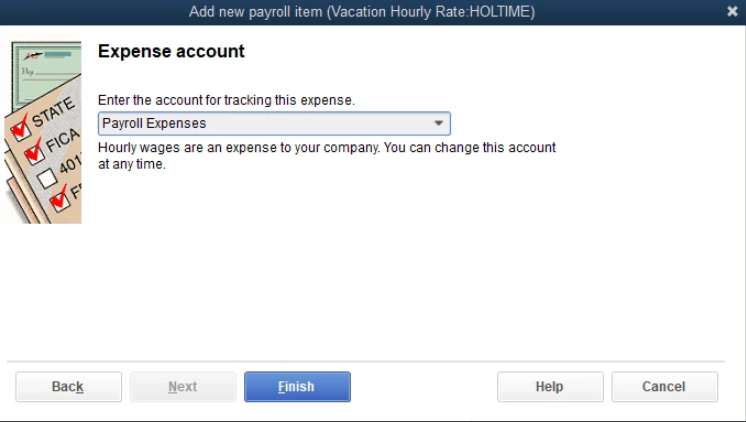Viewport: 746px width, 422px height.
Task: Go to previous step with Back
Action: pos(68,387)
